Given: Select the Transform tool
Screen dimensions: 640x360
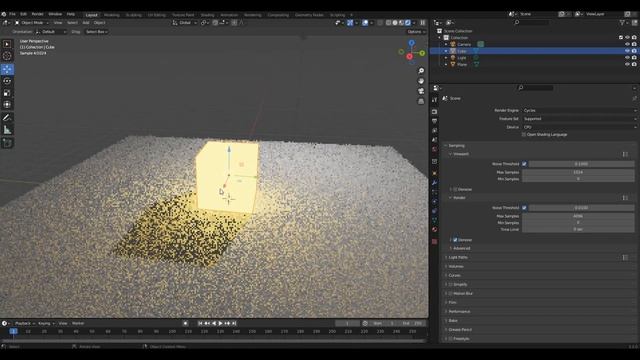Looking at the screenshot, I should point(7,104).
